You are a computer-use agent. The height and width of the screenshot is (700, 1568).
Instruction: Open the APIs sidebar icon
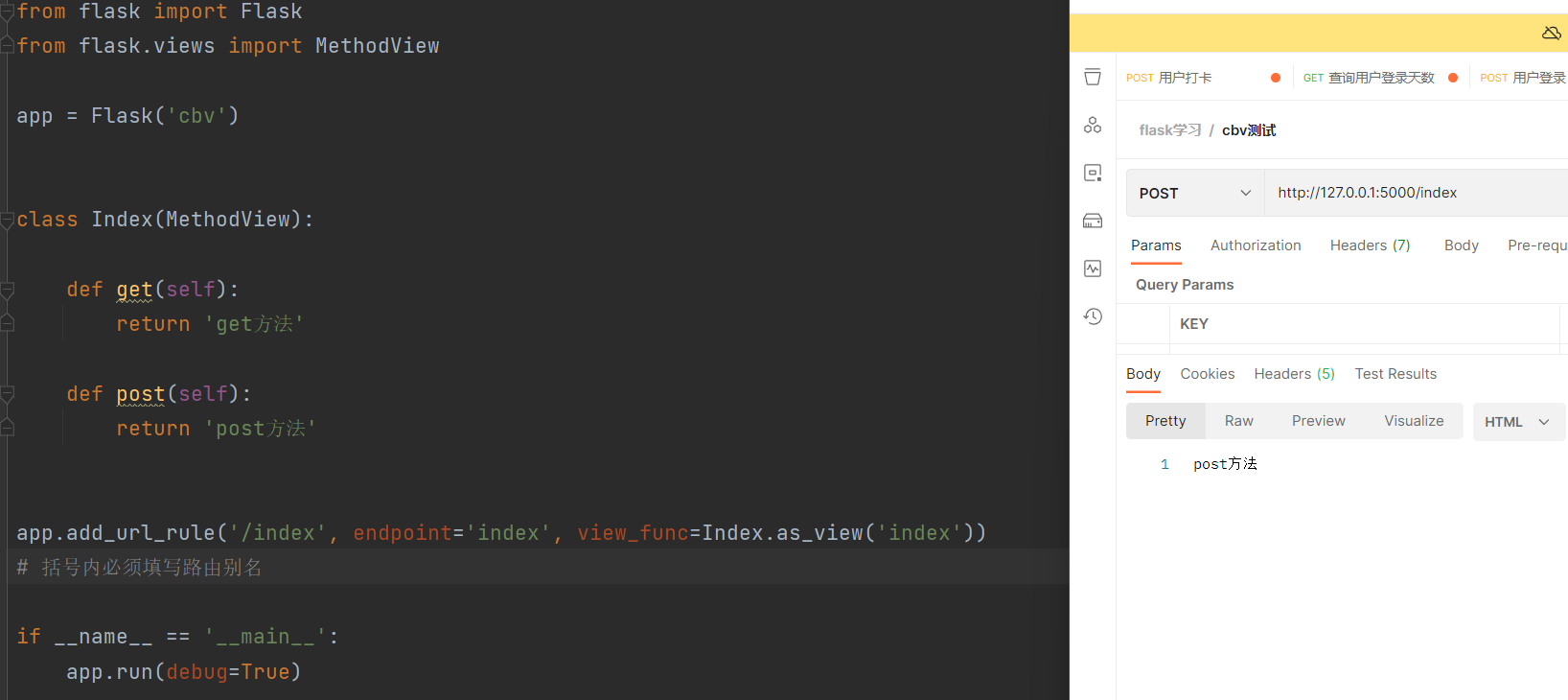(1093, 126)
